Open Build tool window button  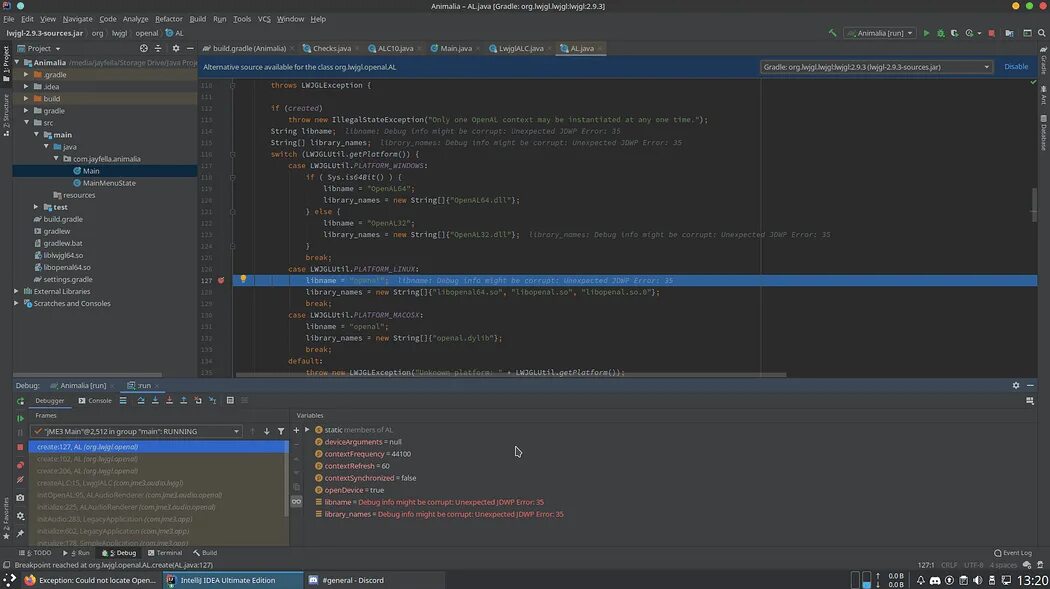[205, 553]
